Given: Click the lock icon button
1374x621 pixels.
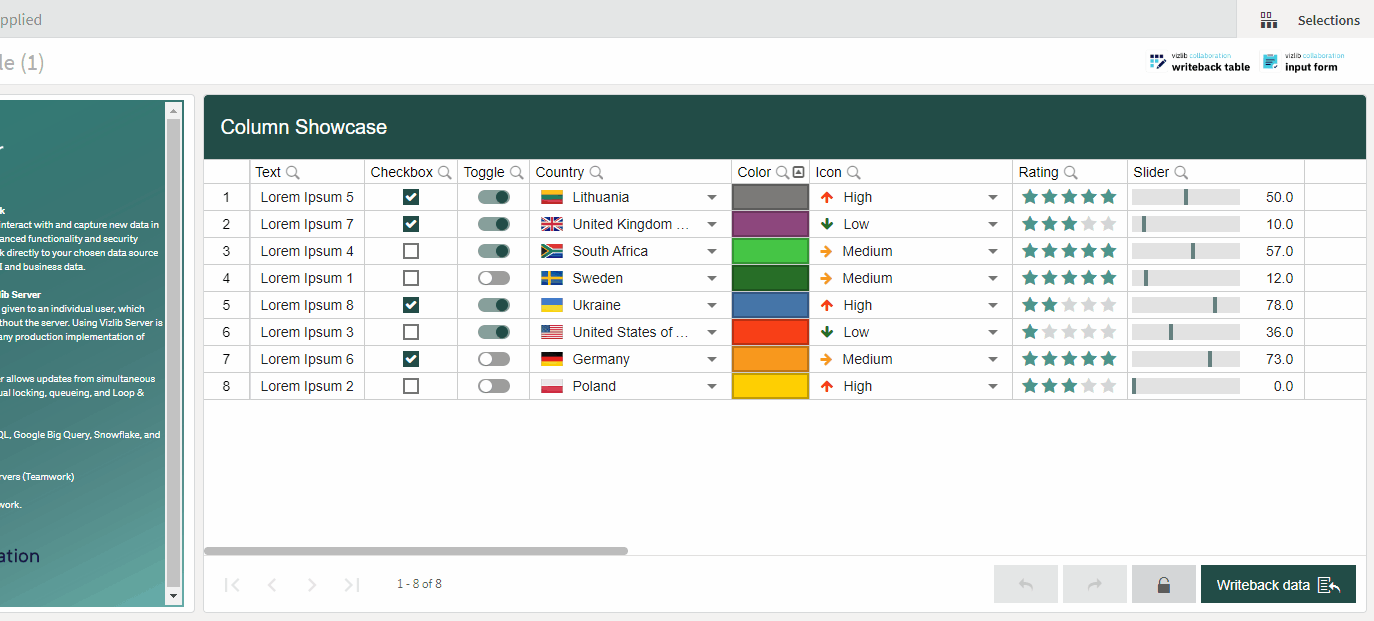Looking at the screenshot, I should [x=1163, y=585].
